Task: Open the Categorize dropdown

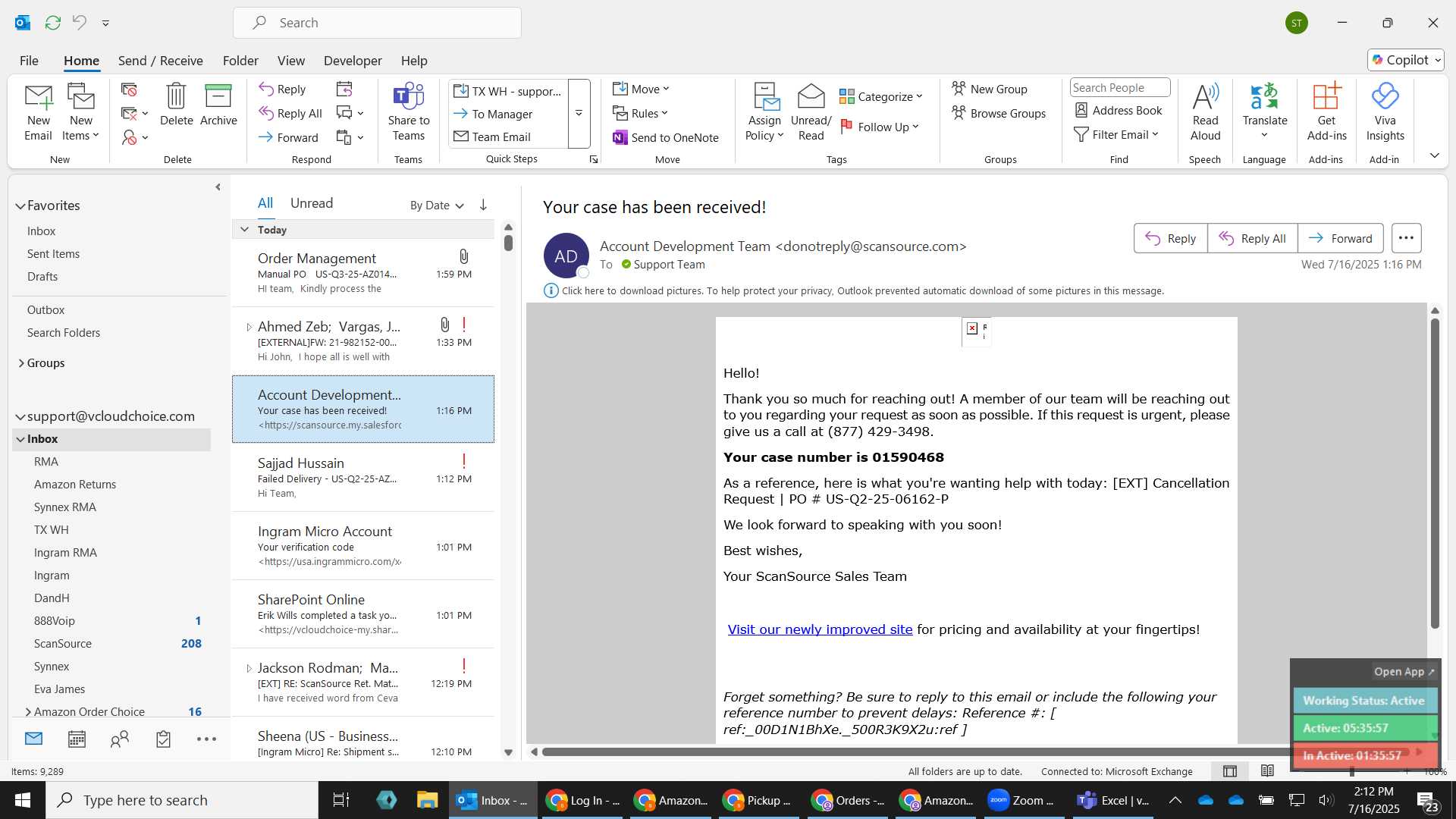Action: click(880, 96)
